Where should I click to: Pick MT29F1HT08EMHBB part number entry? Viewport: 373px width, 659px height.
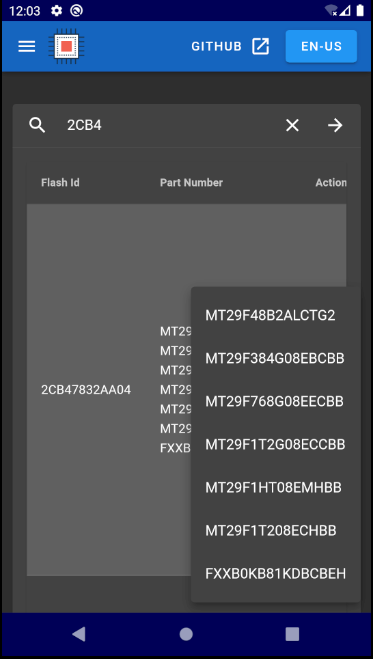[276, 488]
